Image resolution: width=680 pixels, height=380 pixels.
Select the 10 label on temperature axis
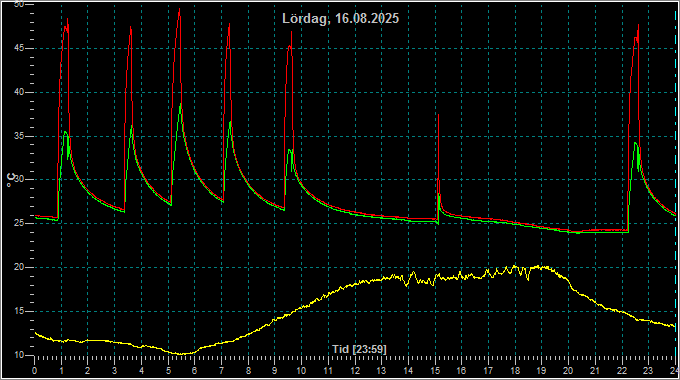click(x=19, y=355)
